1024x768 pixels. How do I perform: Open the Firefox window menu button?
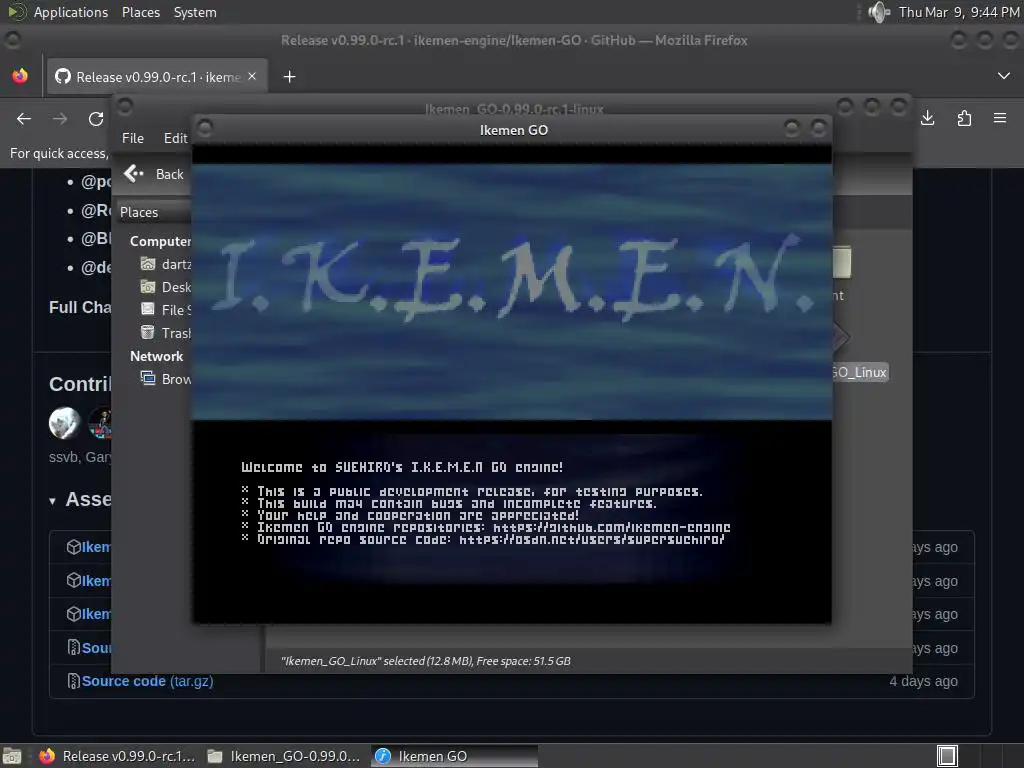point(12,40)
